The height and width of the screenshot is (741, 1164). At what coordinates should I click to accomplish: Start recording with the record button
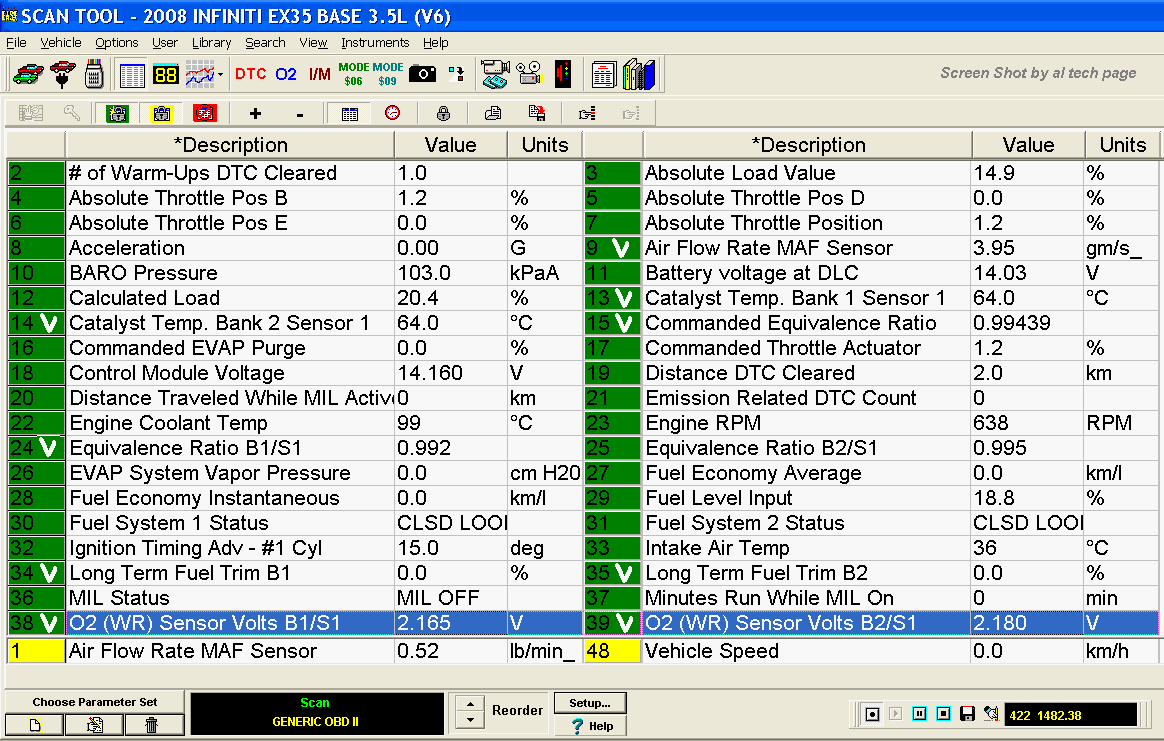click(872, 714)
